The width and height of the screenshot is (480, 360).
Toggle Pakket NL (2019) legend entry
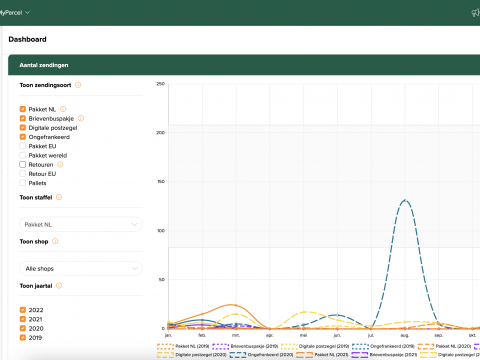click(183, 346)
